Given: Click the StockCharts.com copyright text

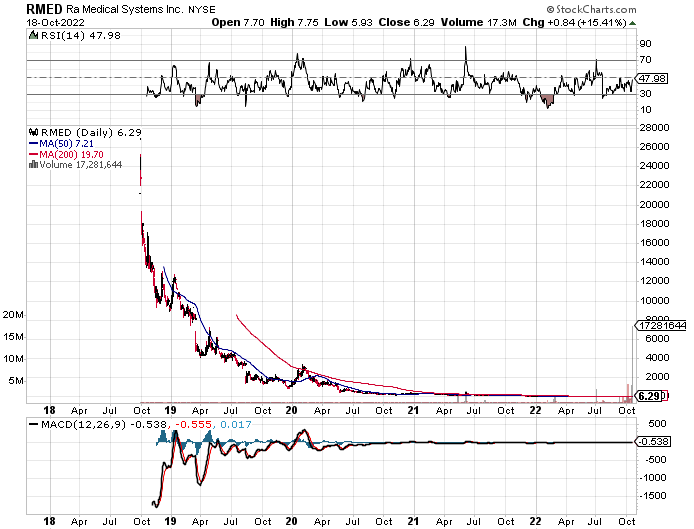Looking at the screenshot, I should 592,9.
